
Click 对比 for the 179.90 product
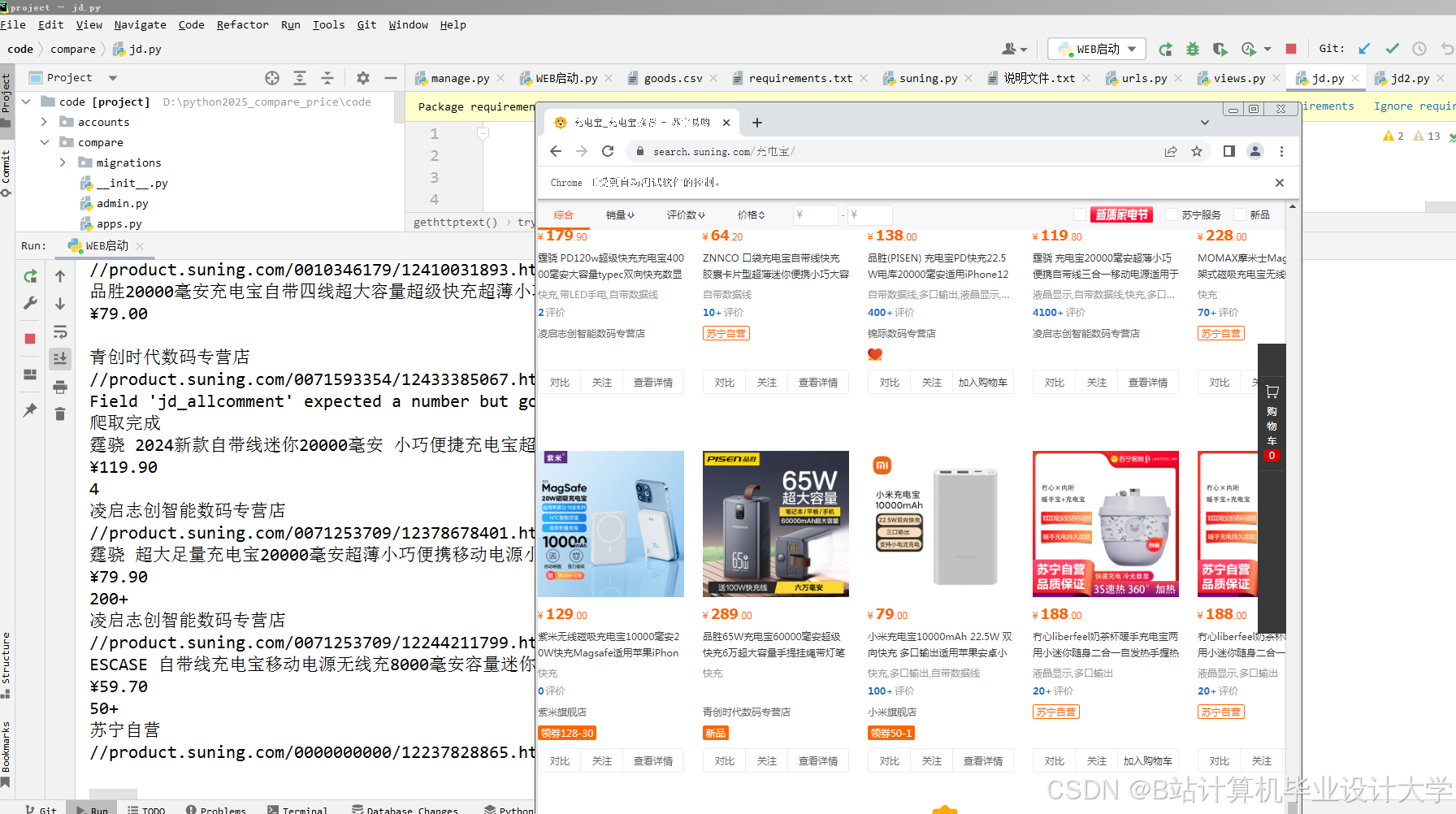click(x=560, y=383)
